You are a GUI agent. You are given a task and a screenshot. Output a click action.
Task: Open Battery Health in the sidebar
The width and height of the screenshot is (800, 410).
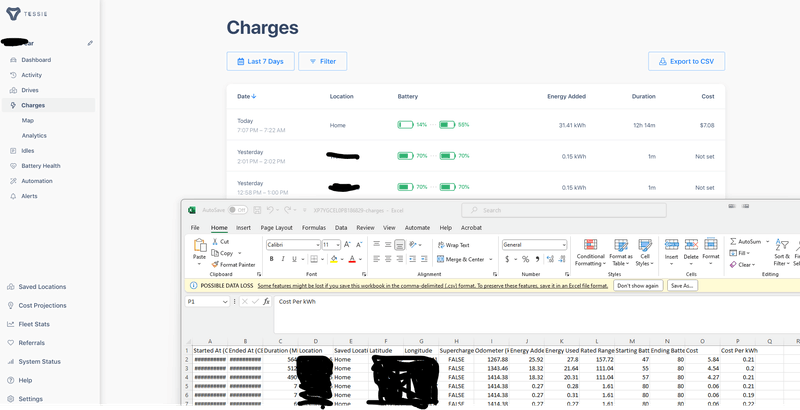[41, 166]
